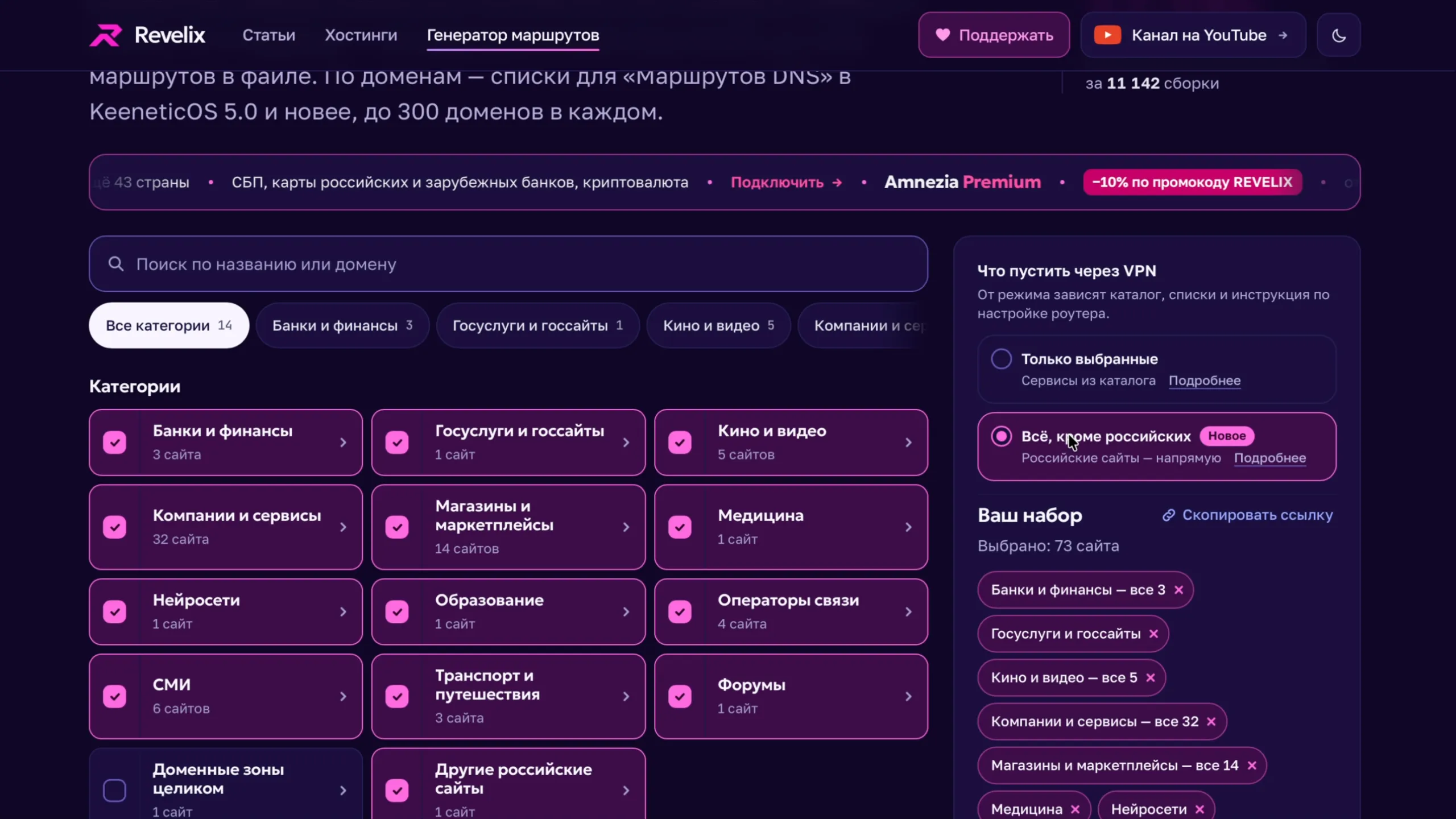Remove the Медицина chip from set
Screen dimensions: 1456x819
[x=1075, y=809]
